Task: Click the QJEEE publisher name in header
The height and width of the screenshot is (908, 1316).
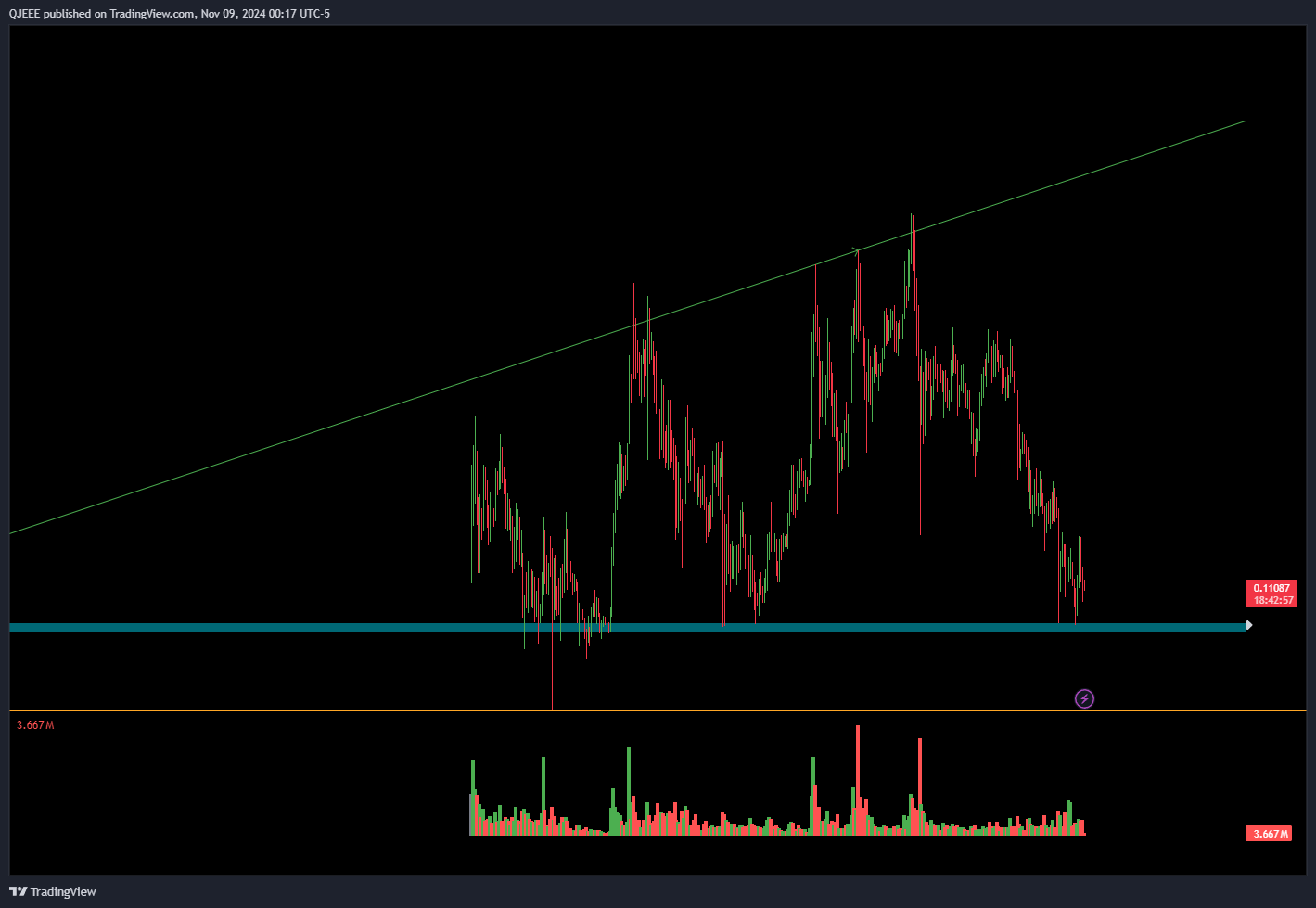Action: click(25, 13)
